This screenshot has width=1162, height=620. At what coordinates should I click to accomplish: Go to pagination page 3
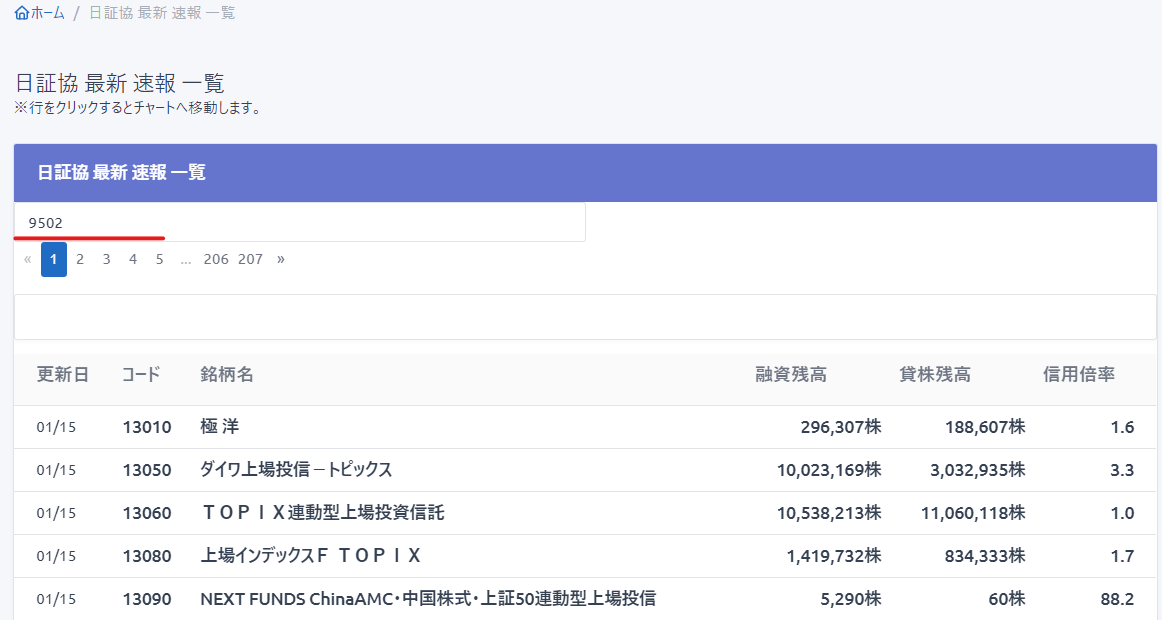[x=106, y=259]
